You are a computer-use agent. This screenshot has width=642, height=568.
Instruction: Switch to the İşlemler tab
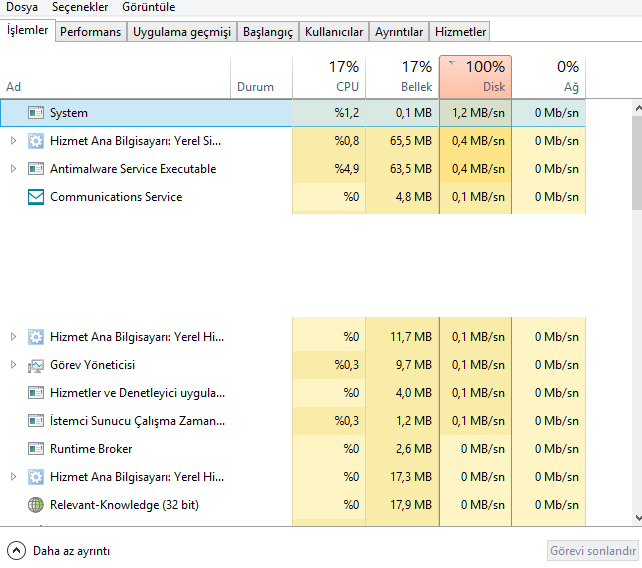[x=27, y=30]
